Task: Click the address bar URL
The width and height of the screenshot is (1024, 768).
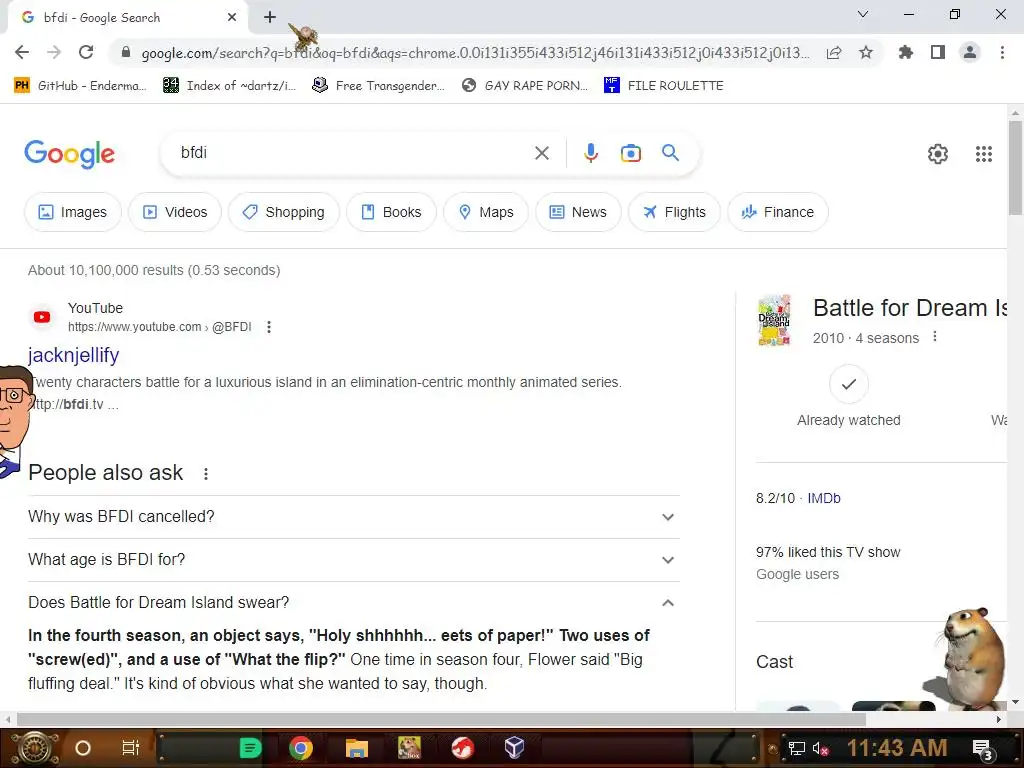Action: [475, 53]
